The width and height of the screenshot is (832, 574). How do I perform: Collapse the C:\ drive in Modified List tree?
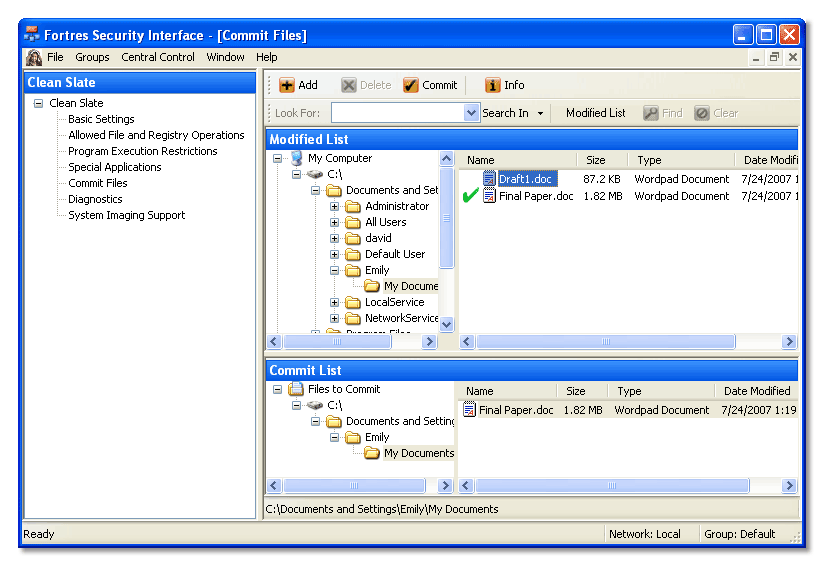coord(296,174)
